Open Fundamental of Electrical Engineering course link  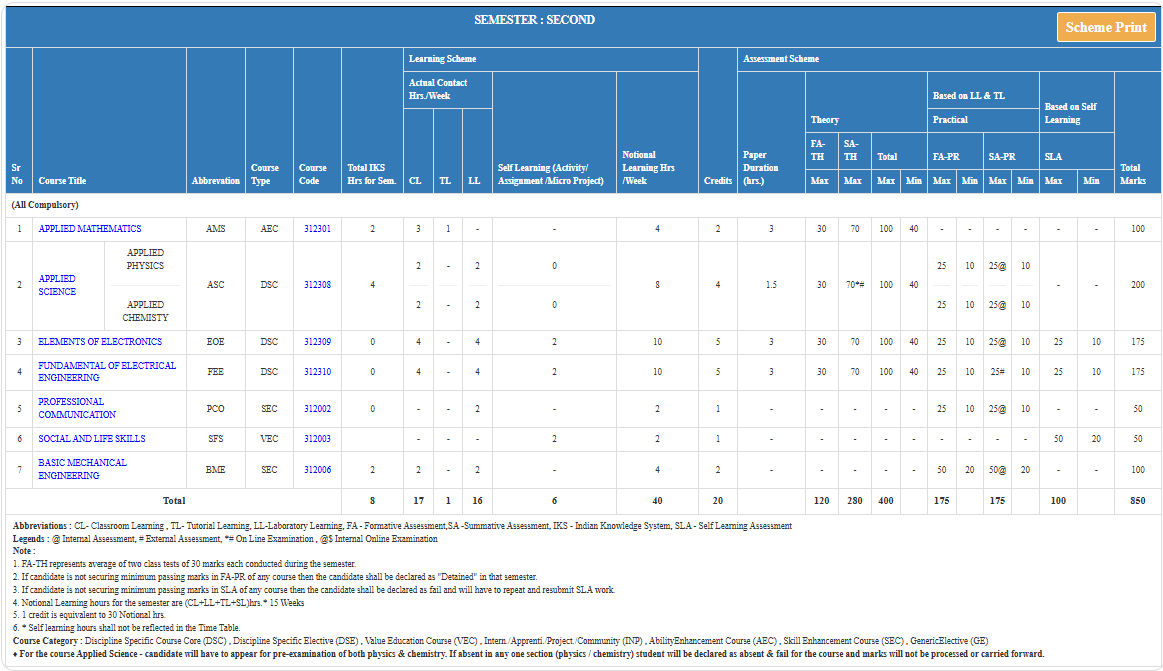click(107, 372)
